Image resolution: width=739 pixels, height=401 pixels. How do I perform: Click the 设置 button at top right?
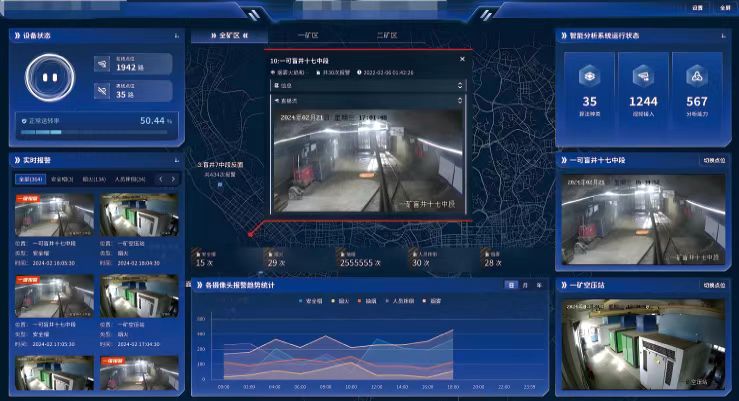point(698,8)
